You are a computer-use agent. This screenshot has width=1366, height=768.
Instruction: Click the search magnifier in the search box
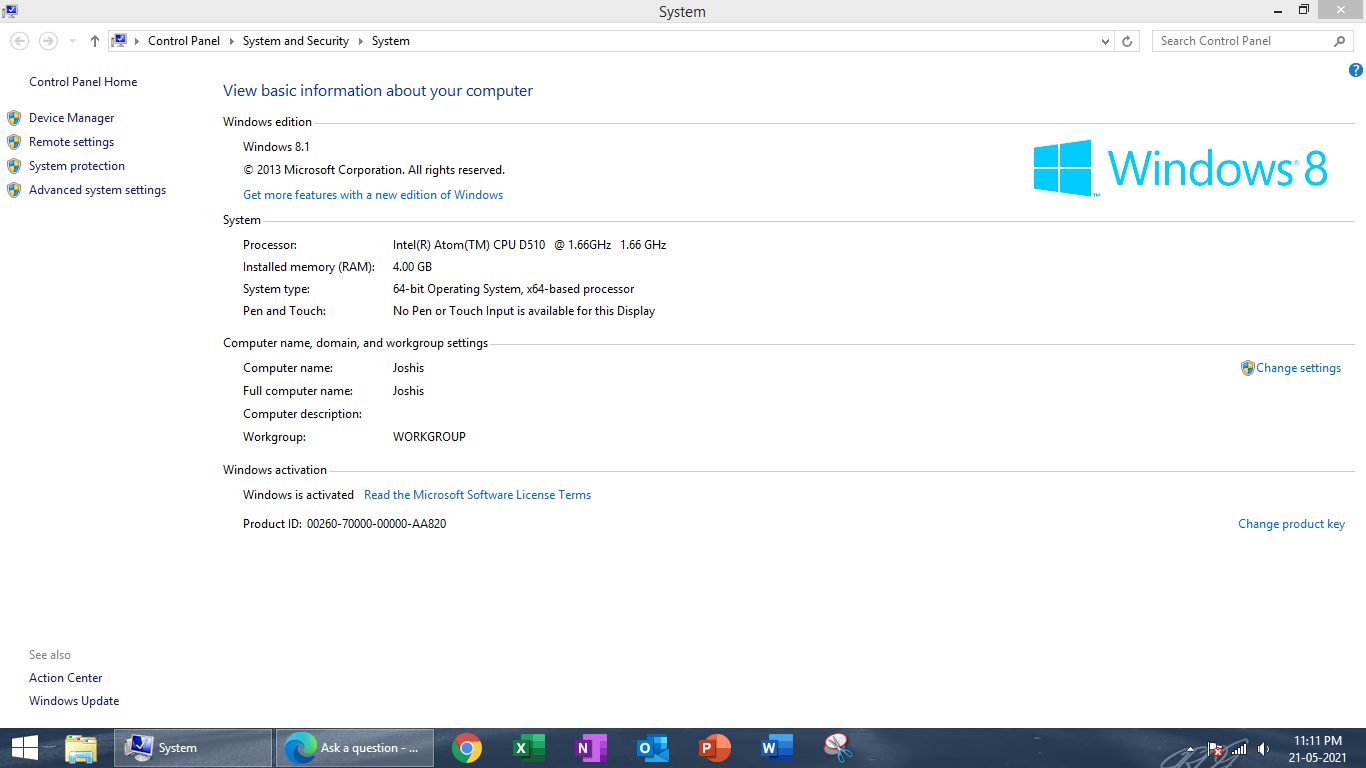pyautogui.click(x=1340, y=40)
